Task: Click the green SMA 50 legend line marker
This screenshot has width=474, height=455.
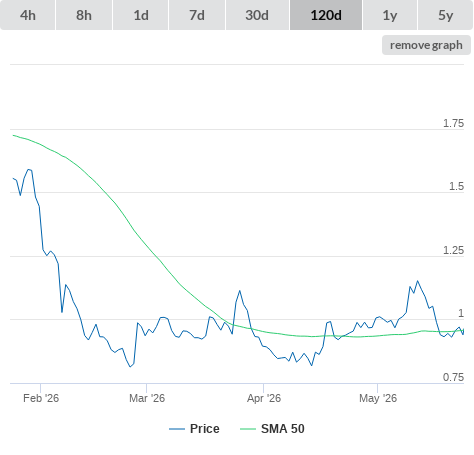Action: pos(248,429)
